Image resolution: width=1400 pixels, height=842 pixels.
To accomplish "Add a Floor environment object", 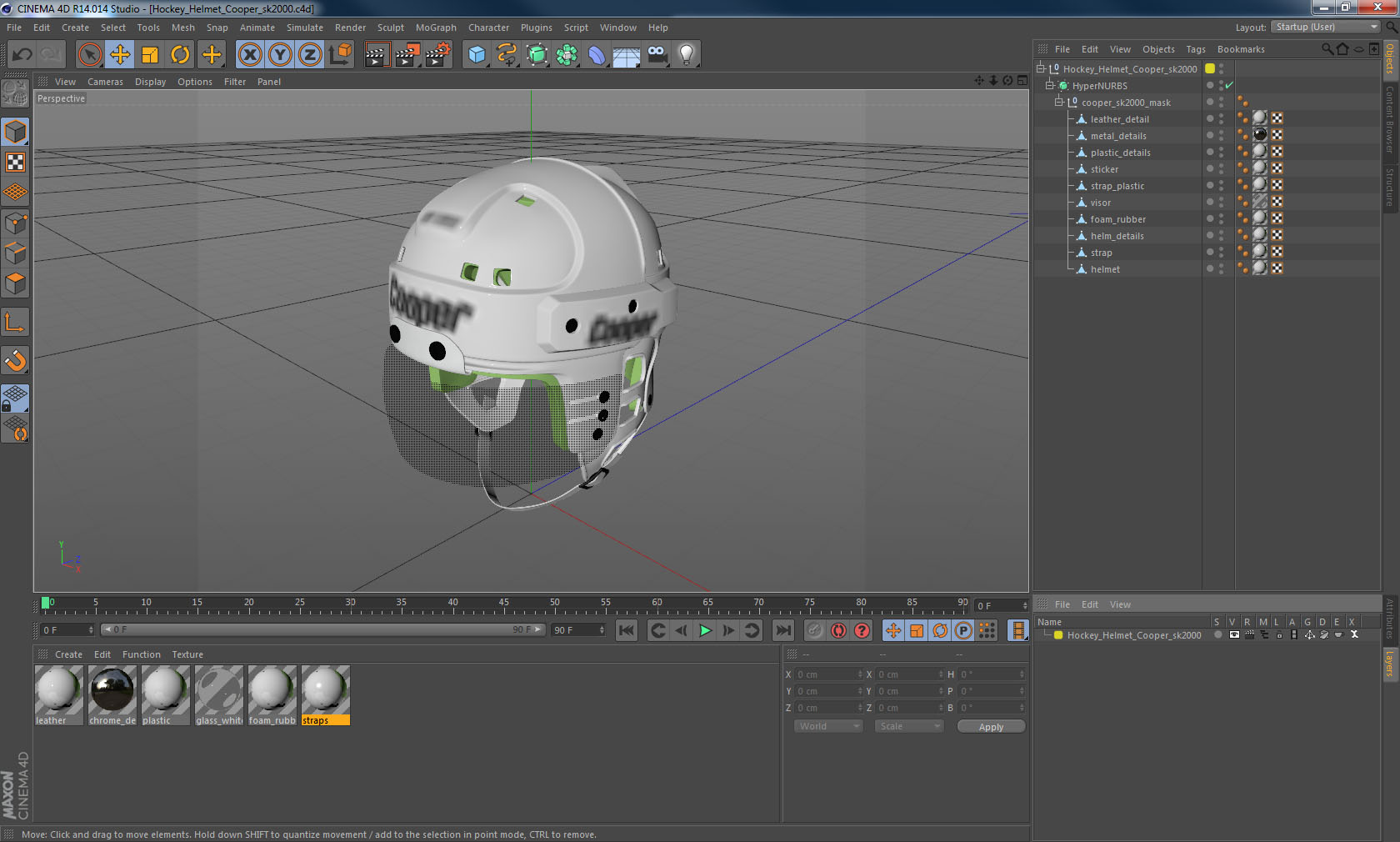I will [627, 55].
